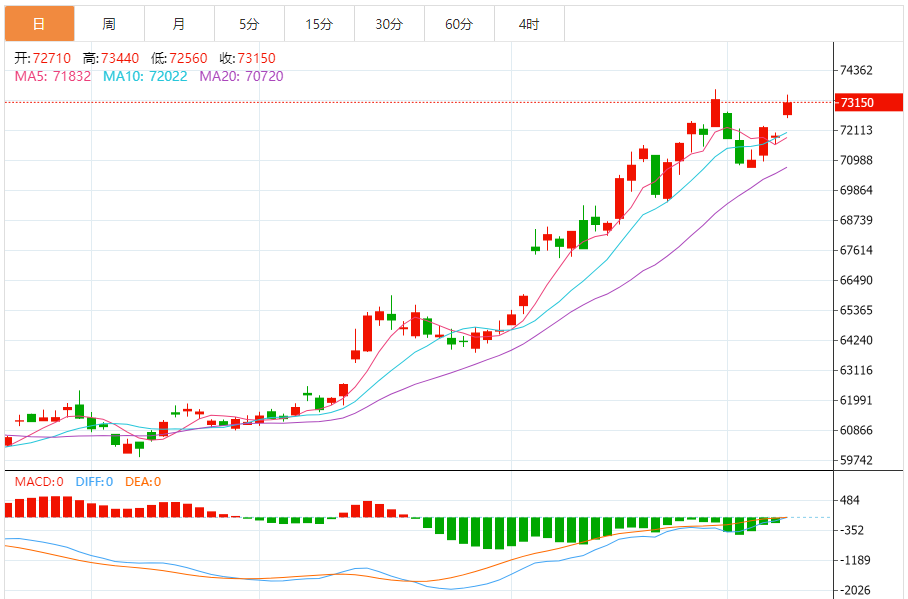Image resolution: width=908 pixels, height=599 pixels.
Task: Switch to the 周 weekly tab
Action: coord(109,24)
